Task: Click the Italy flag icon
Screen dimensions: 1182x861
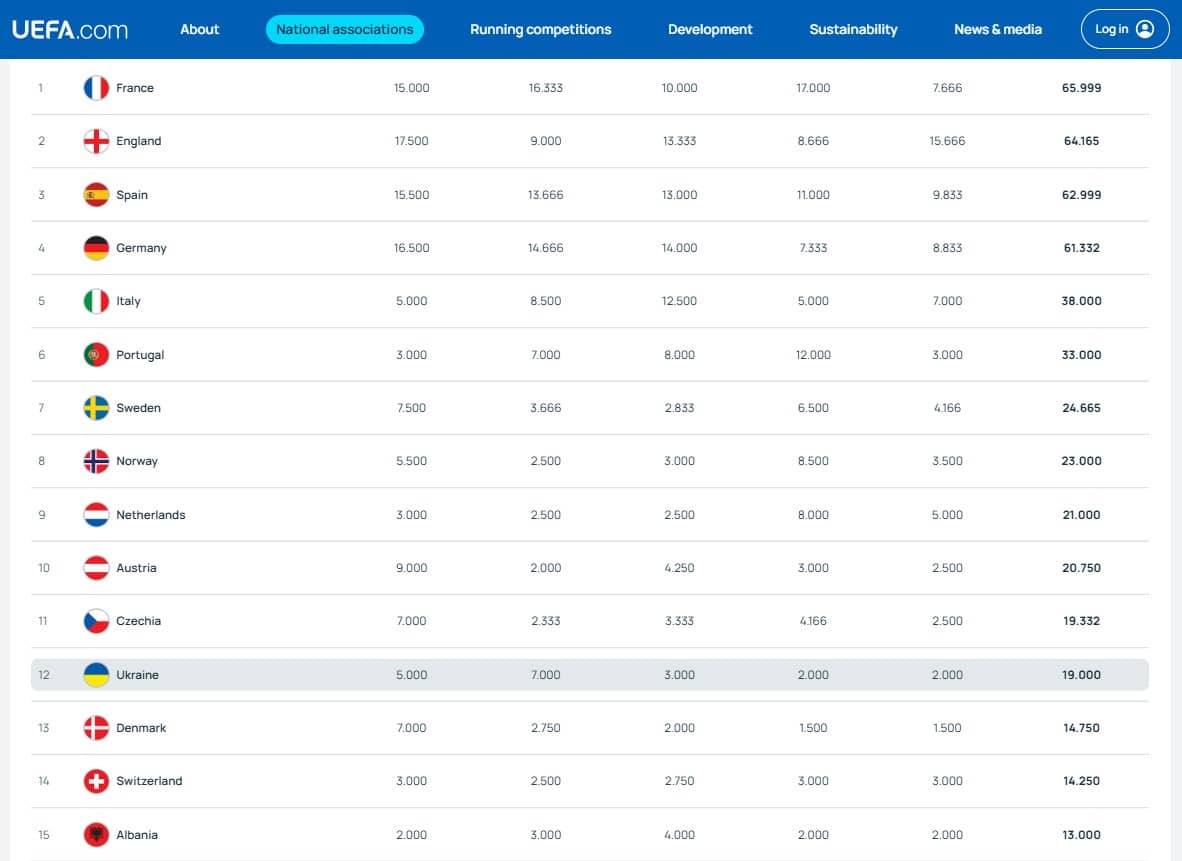Action: pyautogui.click(x=96, y=301)
